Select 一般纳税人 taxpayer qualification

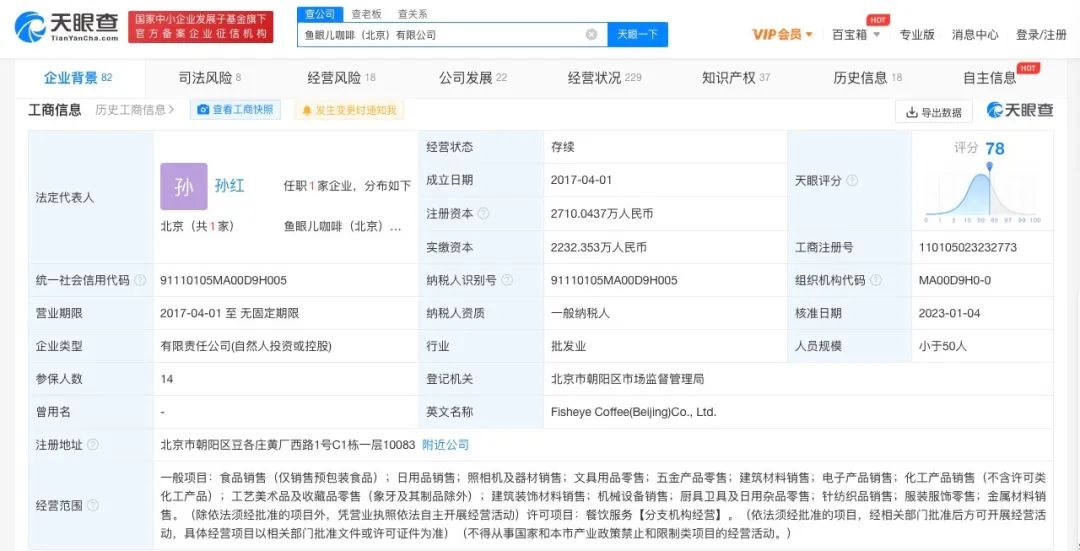point(580,313)
